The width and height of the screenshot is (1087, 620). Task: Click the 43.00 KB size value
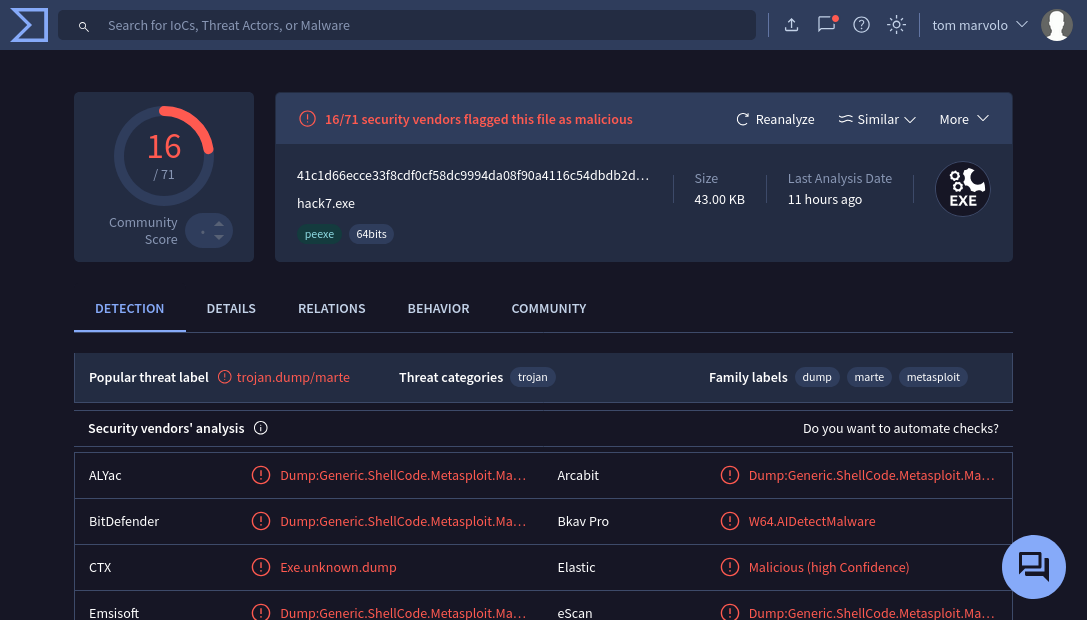[720, 200]
